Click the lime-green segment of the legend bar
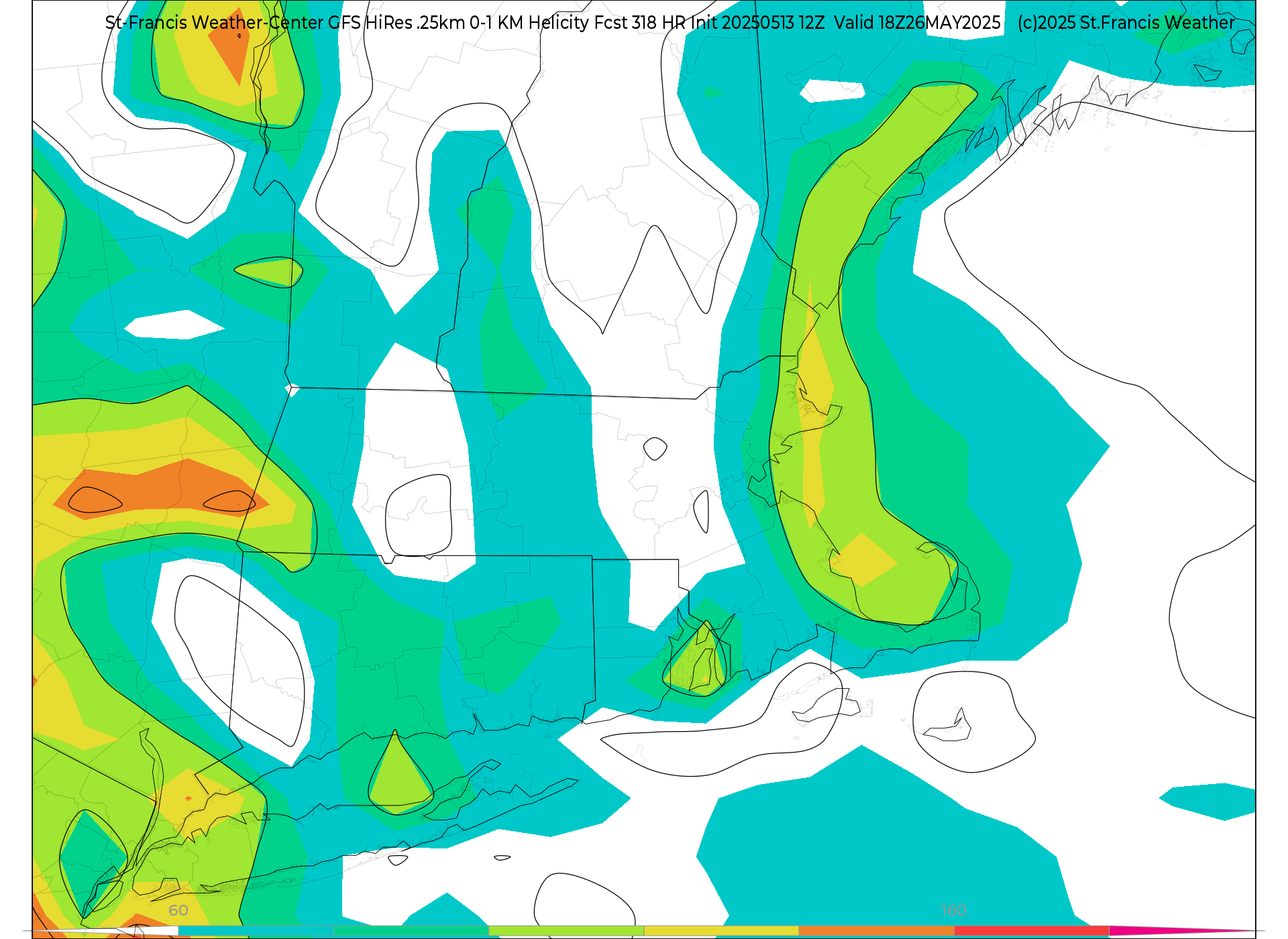This screenshot has width=1288, height=939. click(566, 931)
